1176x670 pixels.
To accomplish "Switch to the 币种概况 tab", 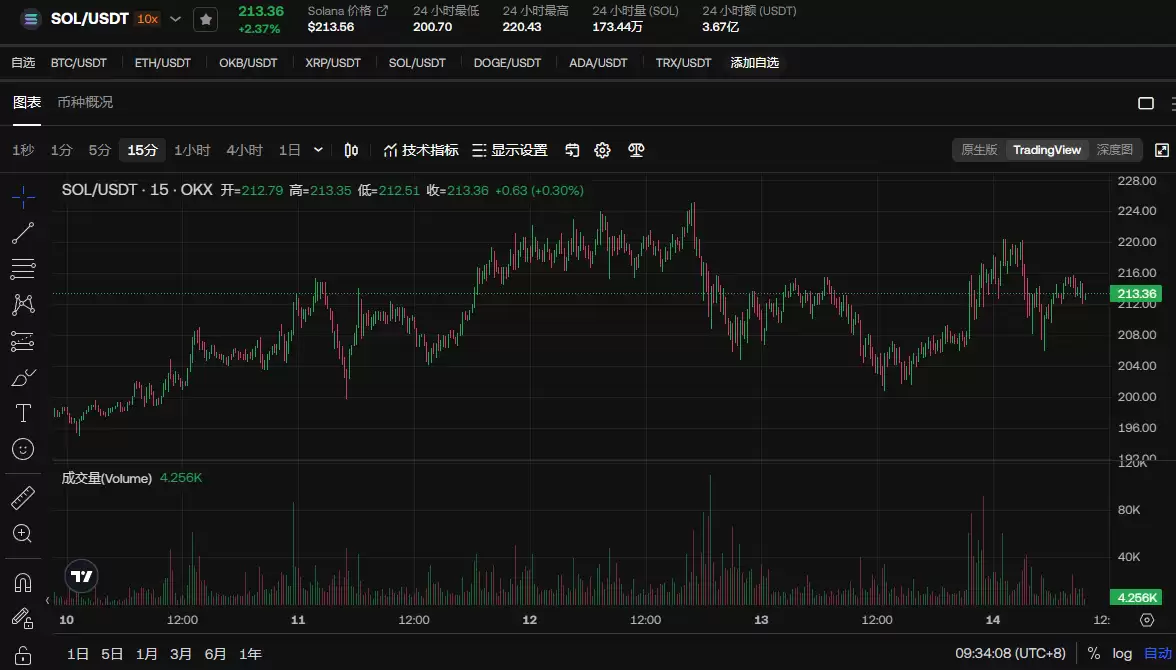I will (85, 103).
